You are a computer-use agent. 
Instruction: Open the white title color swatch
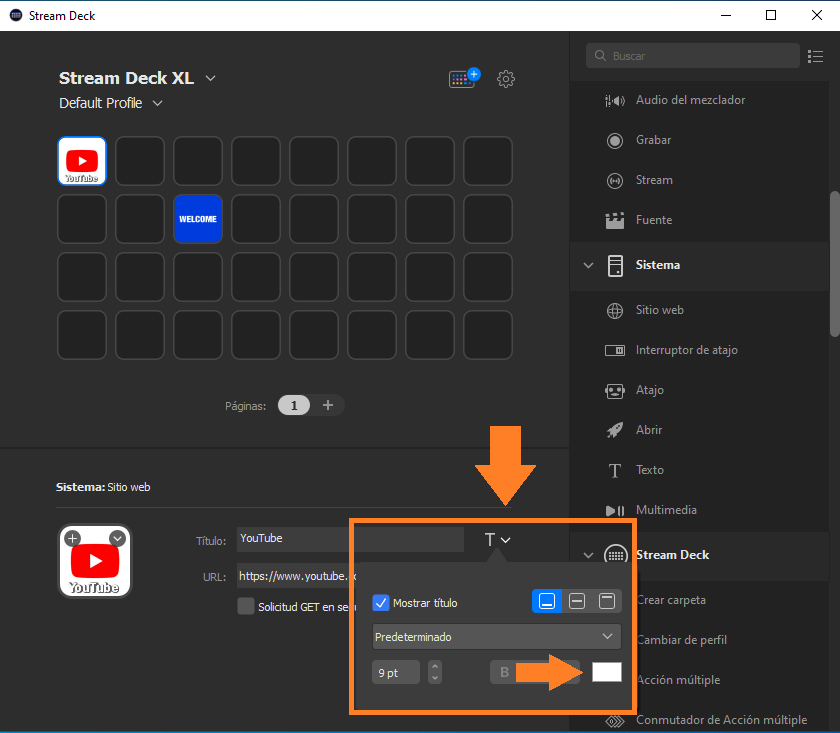pyautogui.click(x=606, y=672)
